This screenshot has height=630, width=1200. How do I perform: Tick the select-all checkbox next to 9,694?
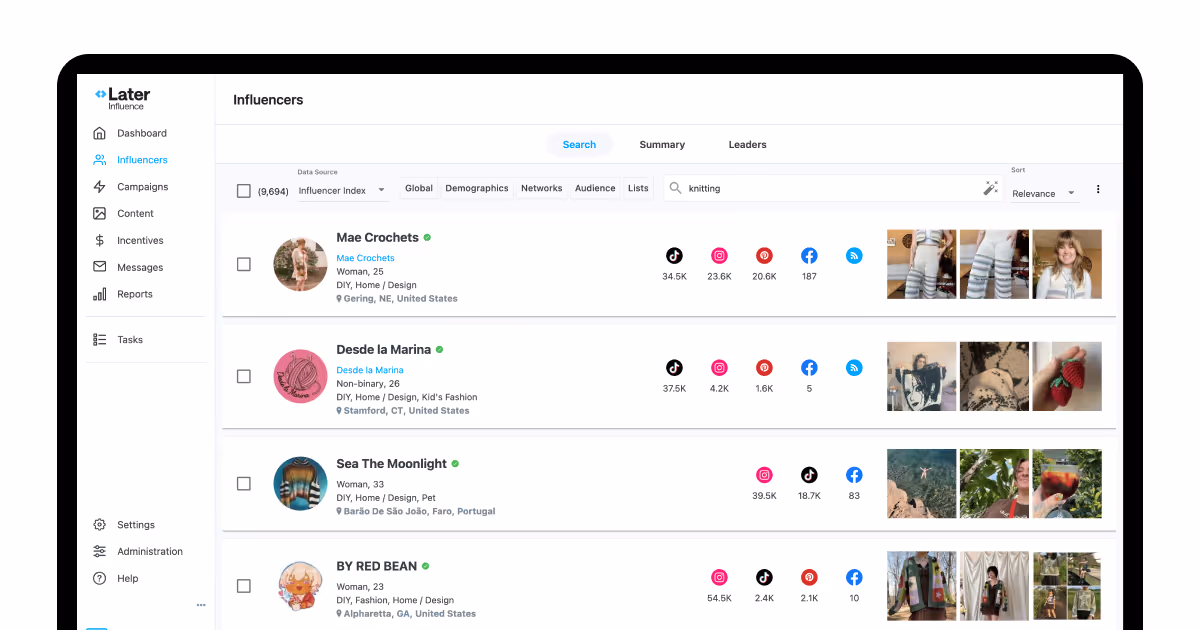pos(243,190)
